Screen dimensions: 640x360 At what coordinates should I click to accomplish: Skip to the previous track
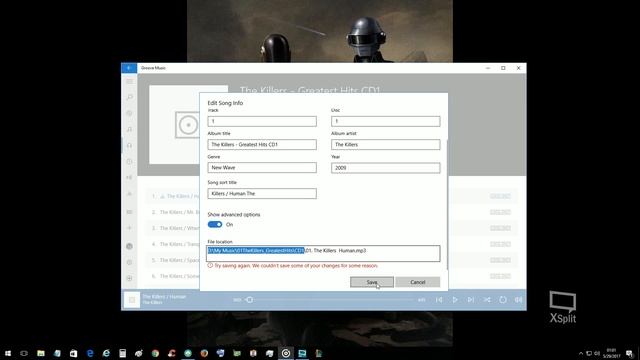tap(439, 300)
